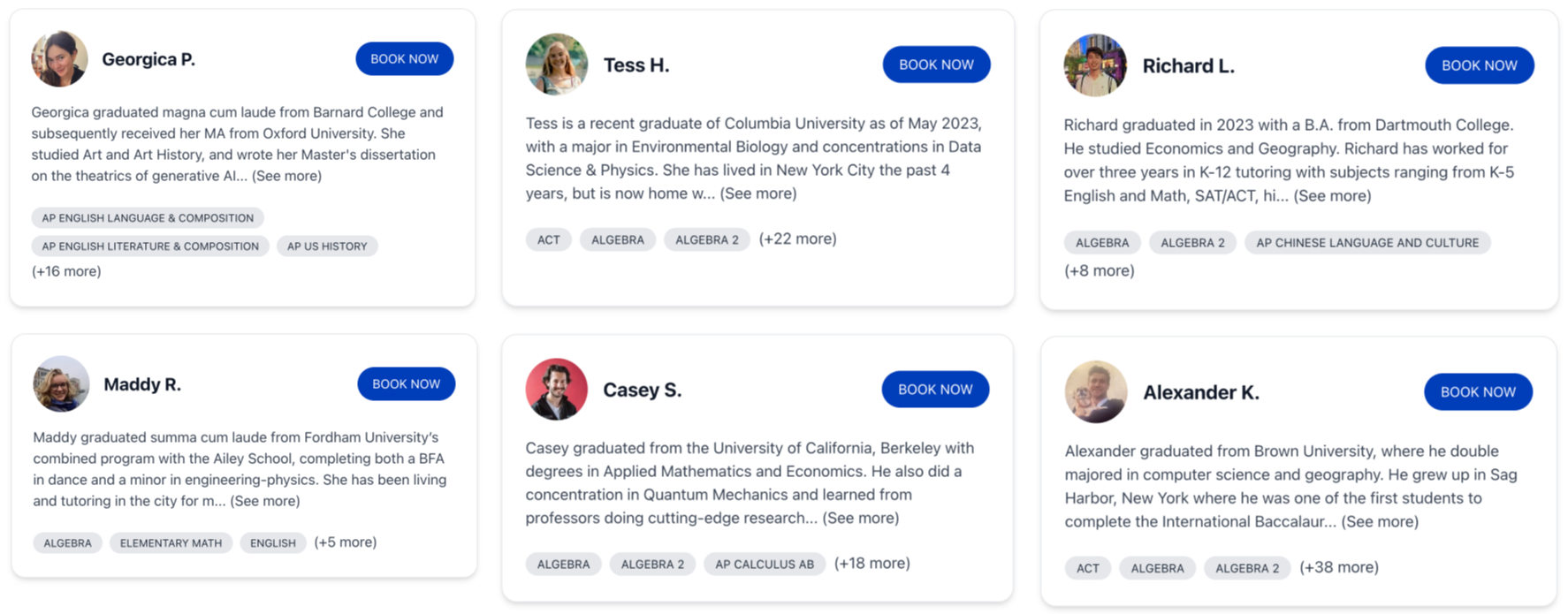The height and width of the screenshot is (614, 1568).
Task: Click Maddy R.'s name heading
Action: pyautogui.click(x=142, y=384)
